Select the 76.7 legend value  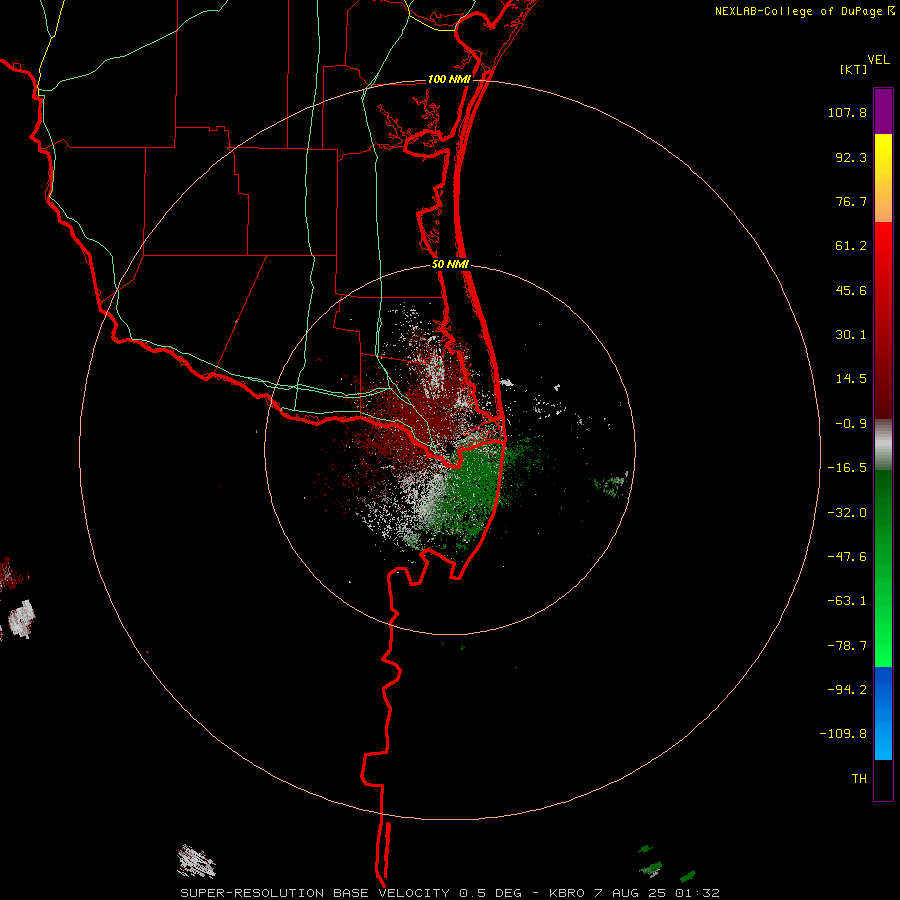click(851, 201)
